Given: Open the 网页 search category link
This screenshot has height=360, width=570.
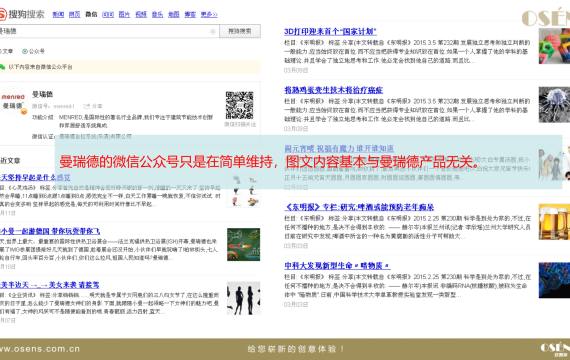Looking at the screenshot, I should click(x=75, y=15).
